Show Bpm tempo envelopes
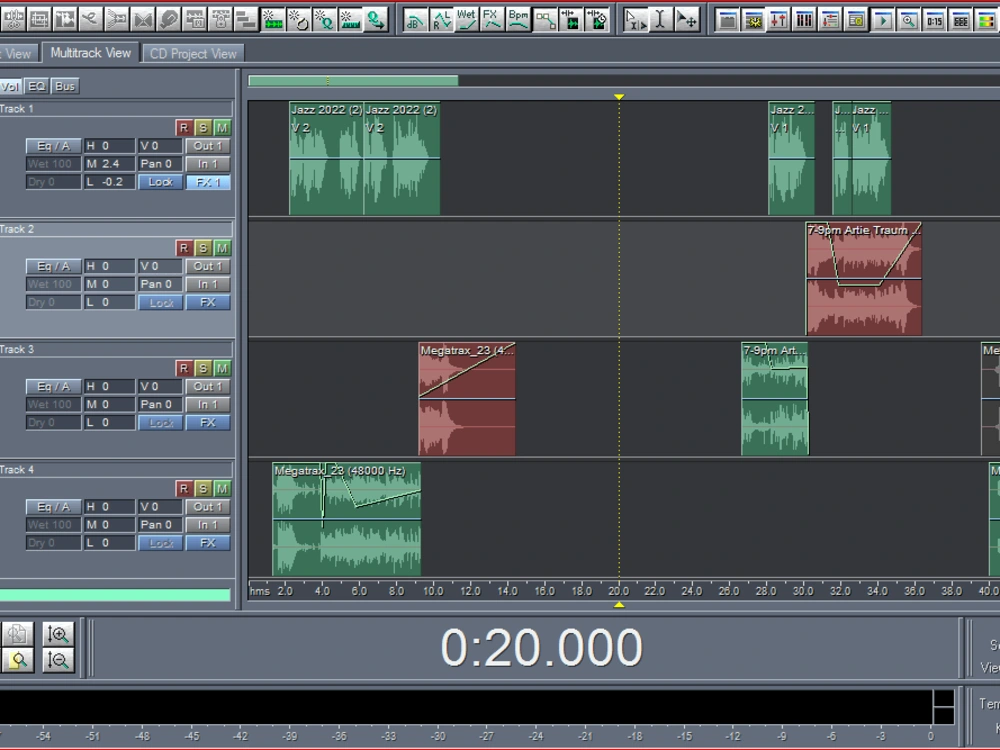Image resolution: width=1000 pixels, height=750 pixels. click(x=518, y=19)
